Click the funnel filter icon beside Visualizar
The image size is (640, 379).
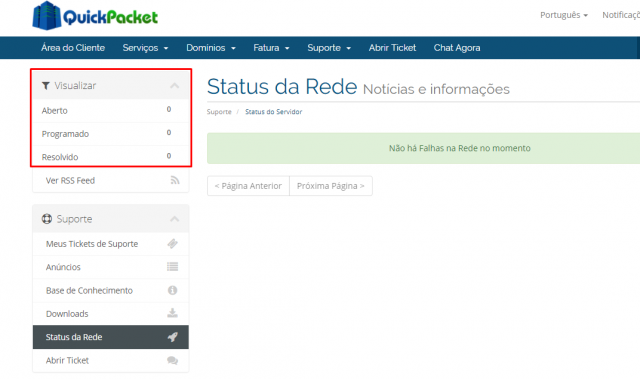click(x=46, y=86)
